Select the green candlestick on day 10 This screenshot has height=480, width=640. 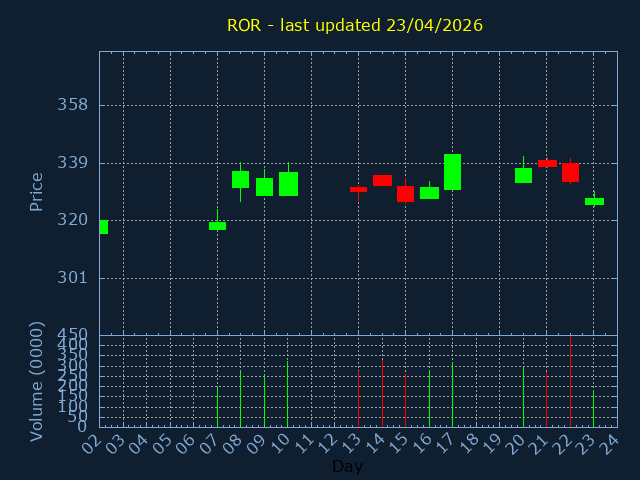(x=288, y=184)
